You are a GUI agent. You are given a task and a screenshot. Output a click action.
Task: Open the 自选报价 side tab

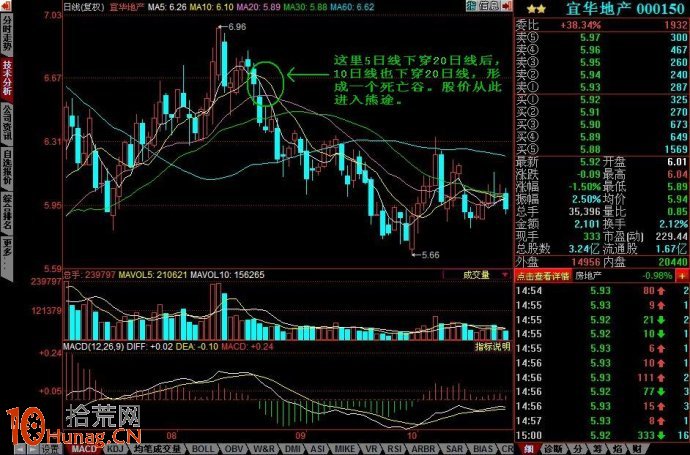pos(7,168)
